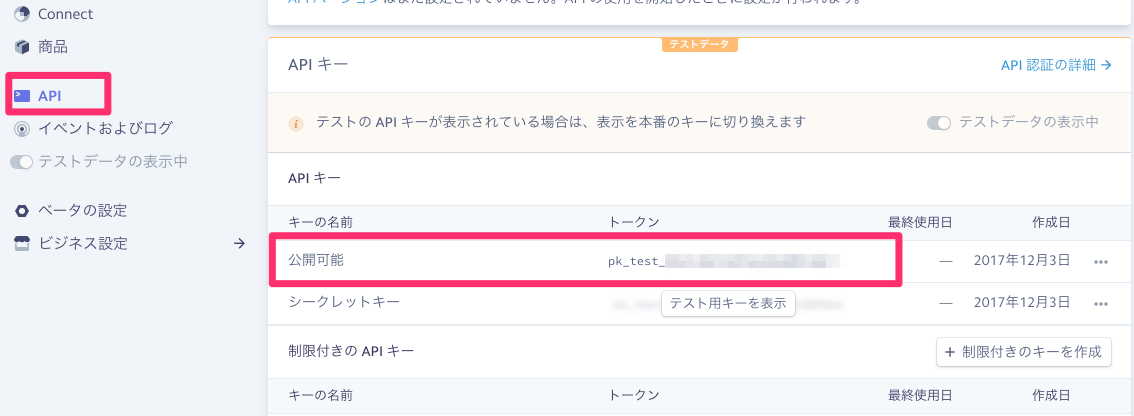Select the pk_test_ publishable token text
The image size is (1134, 416).
click(x=725, y=261)
